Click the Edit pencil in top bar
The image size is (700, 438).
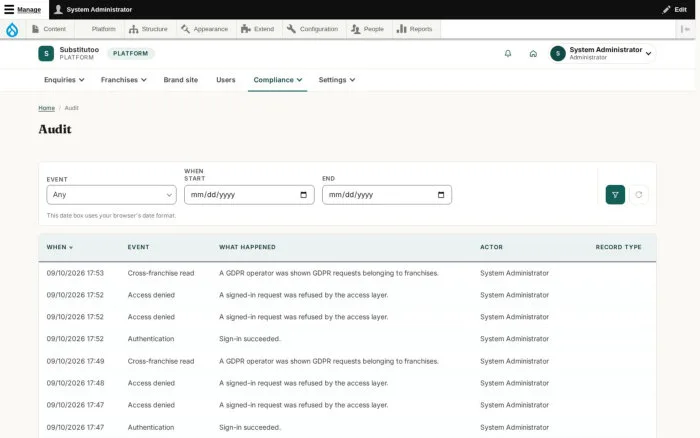click(675, 9)
